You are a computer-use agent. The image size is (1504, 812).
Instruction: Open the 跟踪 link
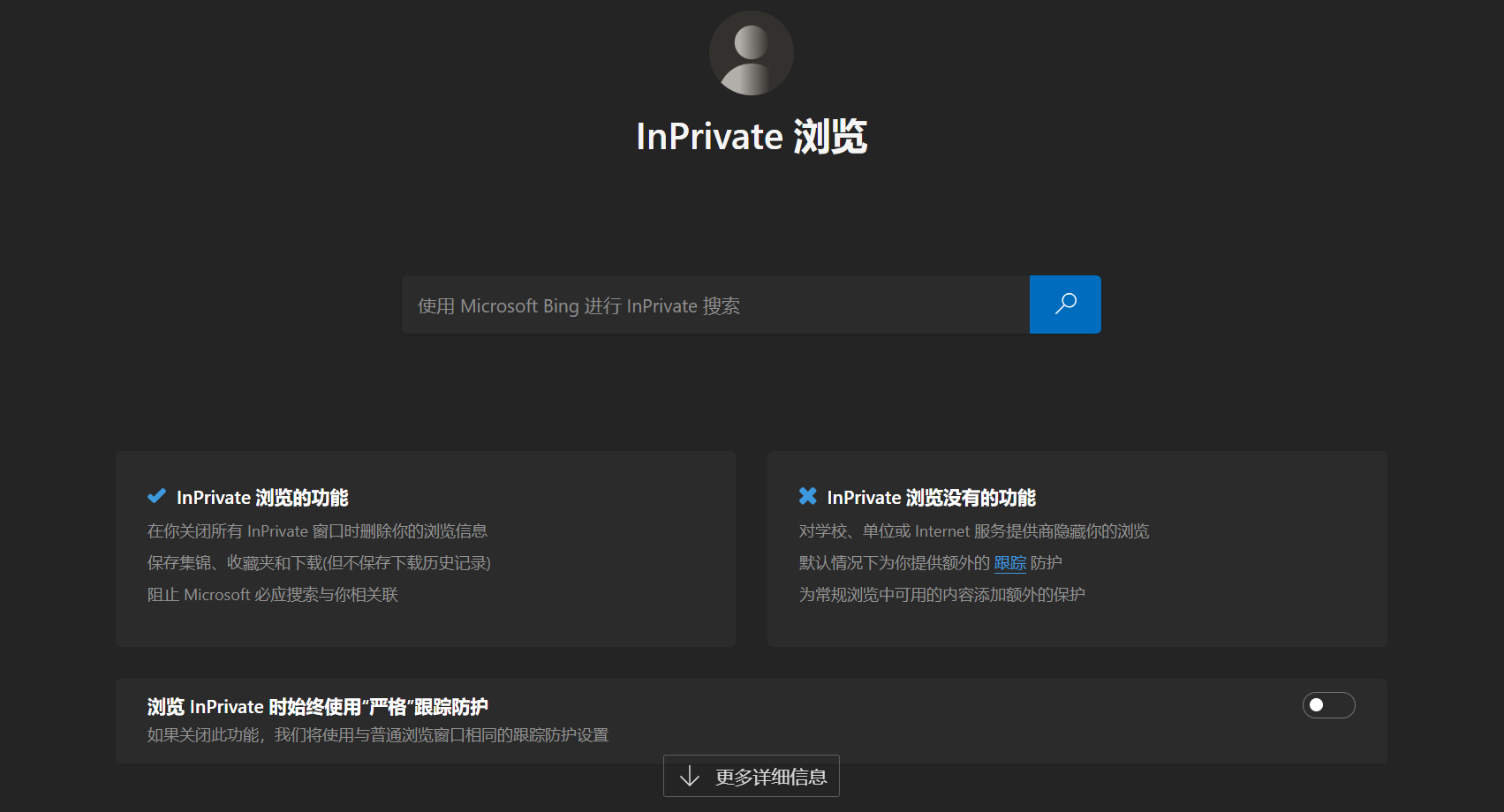pos(1010,563)
